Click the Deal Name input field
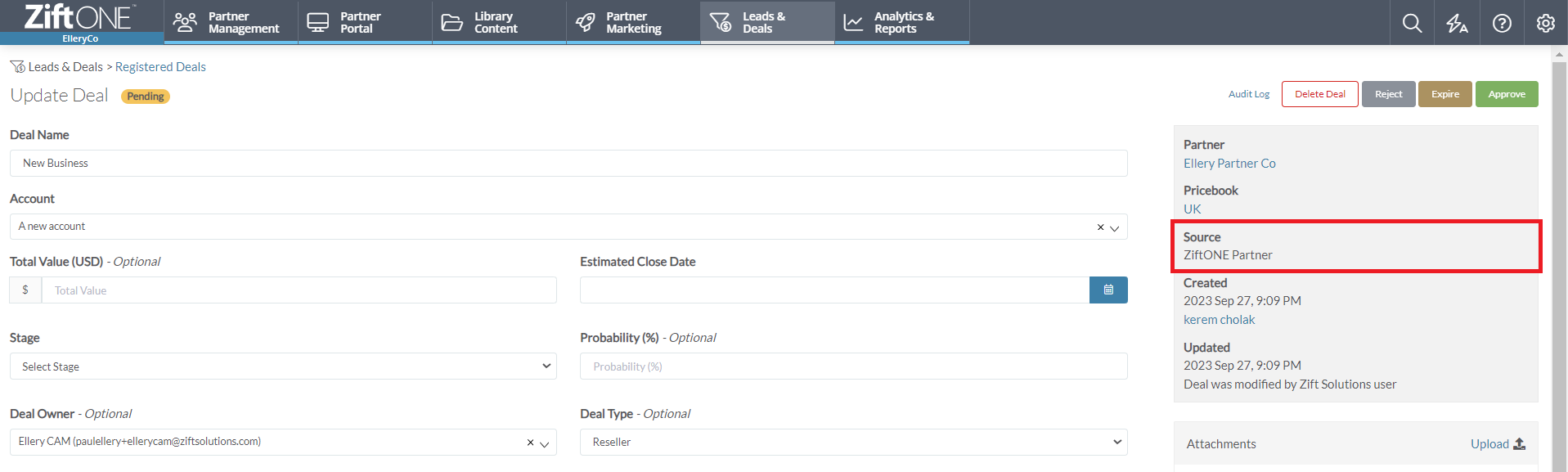 tap(568, 163)
